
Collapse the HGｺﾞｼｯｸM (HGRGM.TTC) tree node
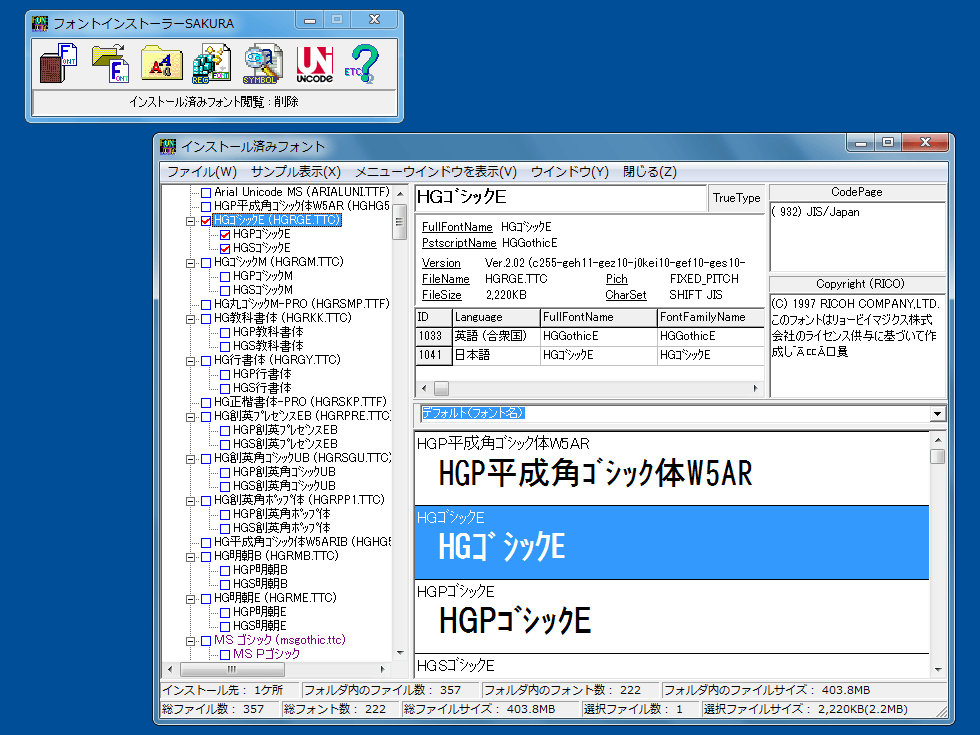[x=190, y=262]
